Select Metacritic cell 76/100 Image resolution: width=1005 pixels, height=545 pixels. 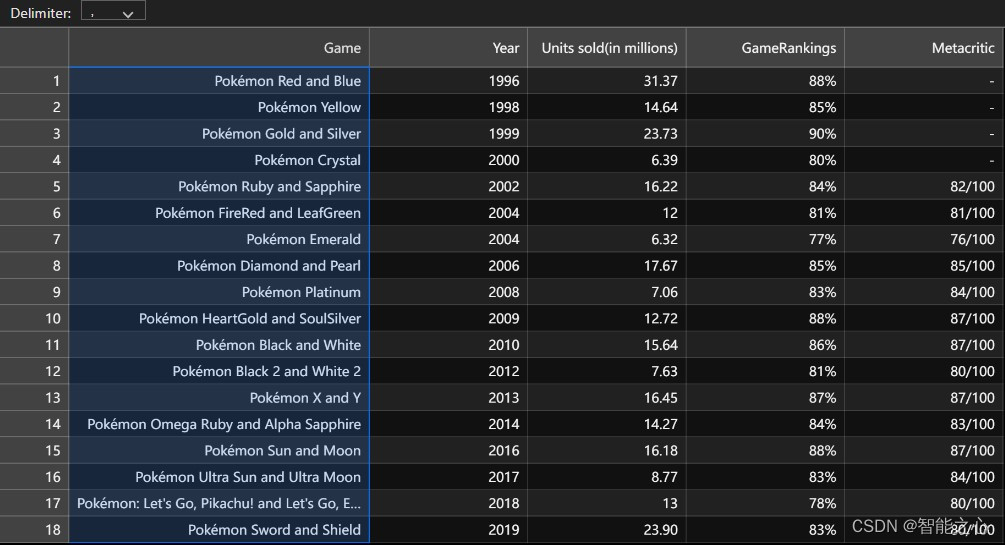(x=924, y=239)
